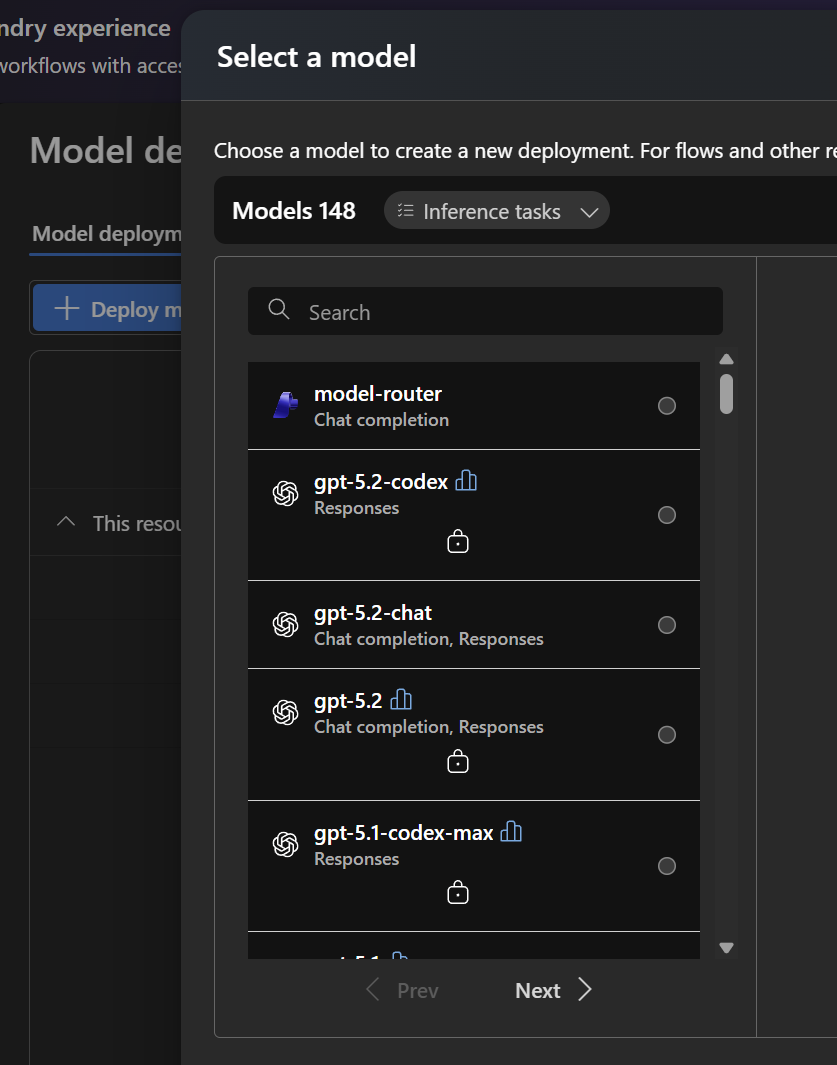Open the Inference tasks filter dropdown
Image resolution: width=837 pixels, height=1065 pixels.
497,211
